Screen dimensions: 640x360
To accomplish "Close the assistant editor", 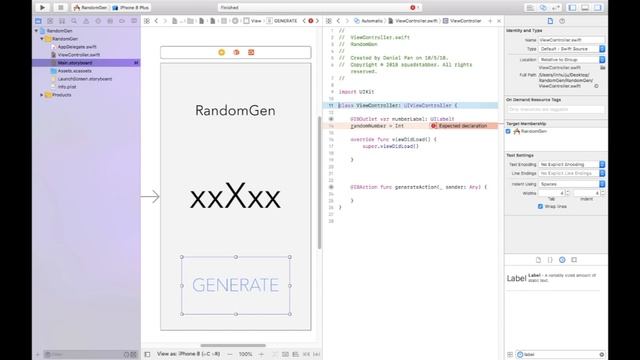I will click(499, 21).
